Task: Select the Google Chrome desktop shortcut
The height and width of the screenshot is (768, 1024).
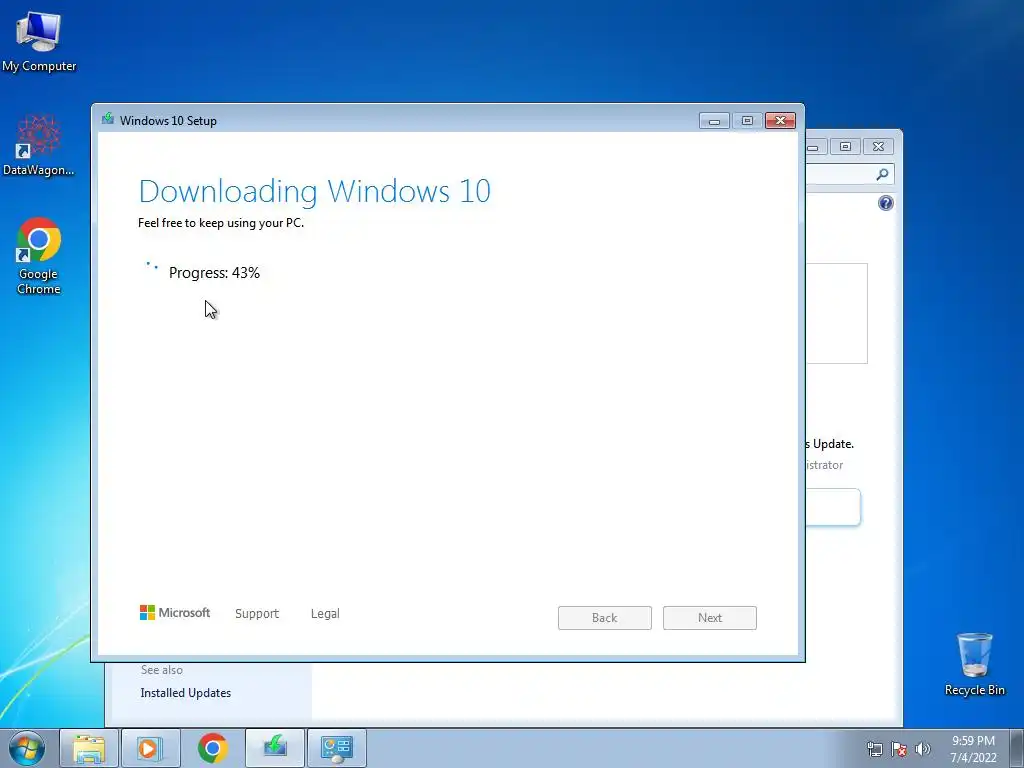Action: click(x=39, y=255)
